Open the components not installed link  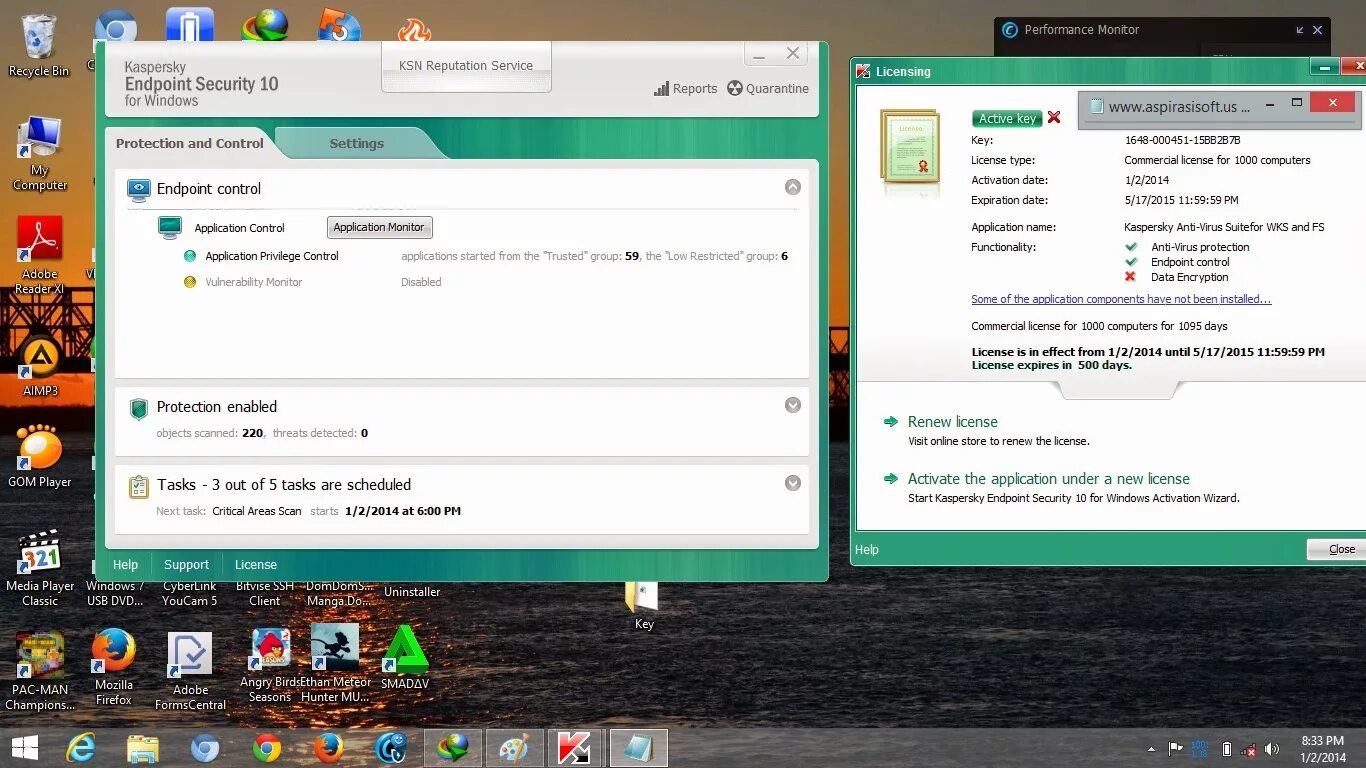1121,299
